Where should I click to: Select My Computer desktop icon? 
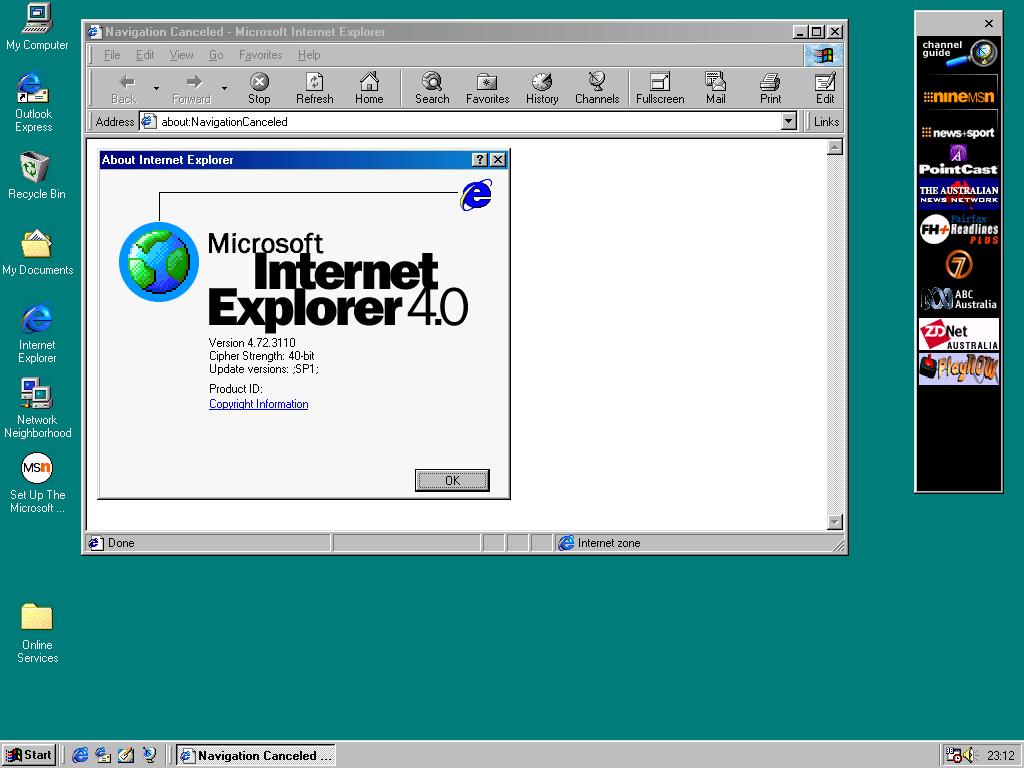(37, 27)
